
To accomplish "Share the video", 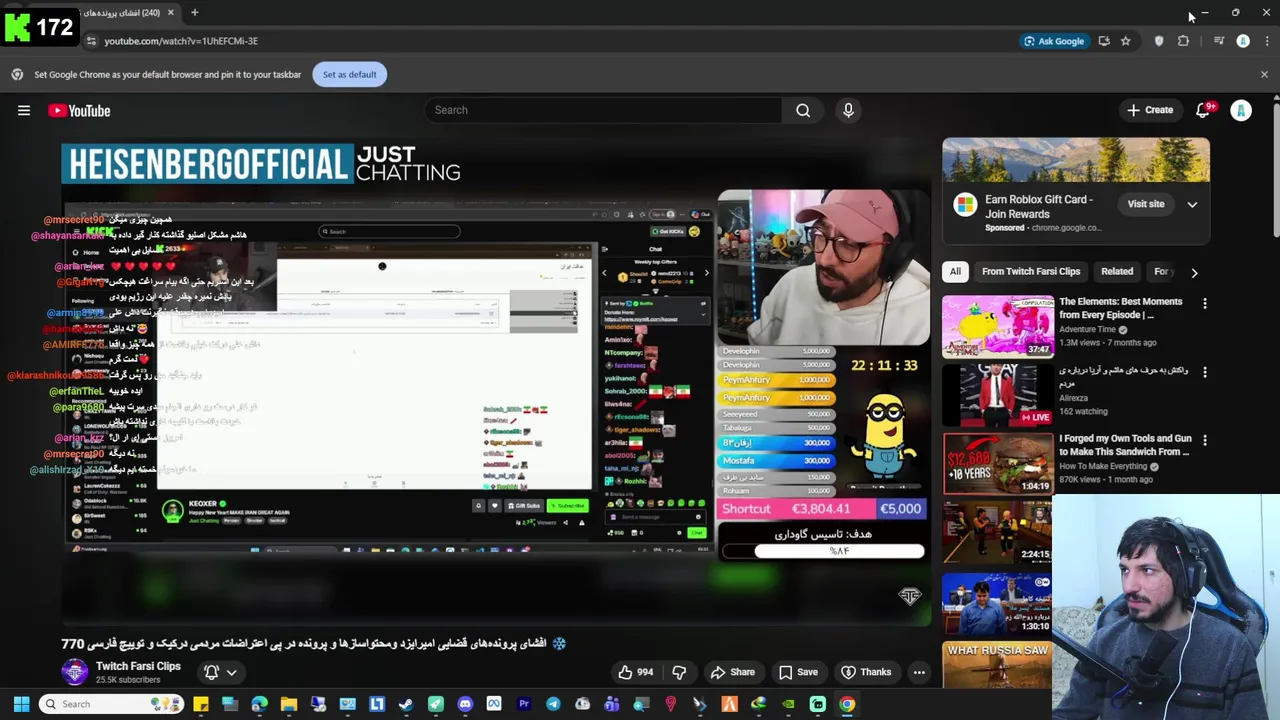I will (x=733, y=672).
